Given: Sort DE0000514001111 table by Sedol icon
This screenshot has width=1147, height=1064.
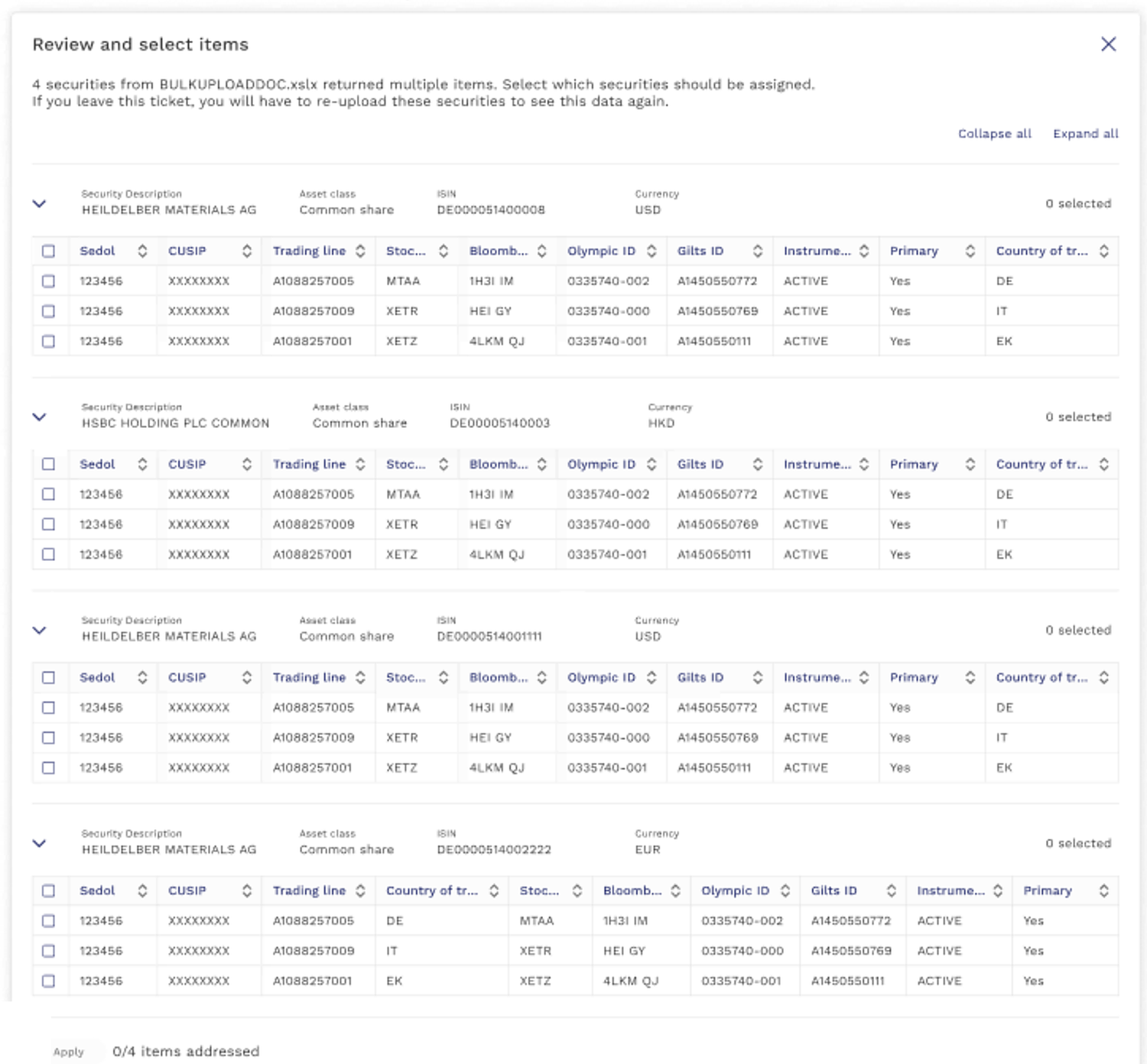Looking at the screenshot, I should tap(142, 677).
